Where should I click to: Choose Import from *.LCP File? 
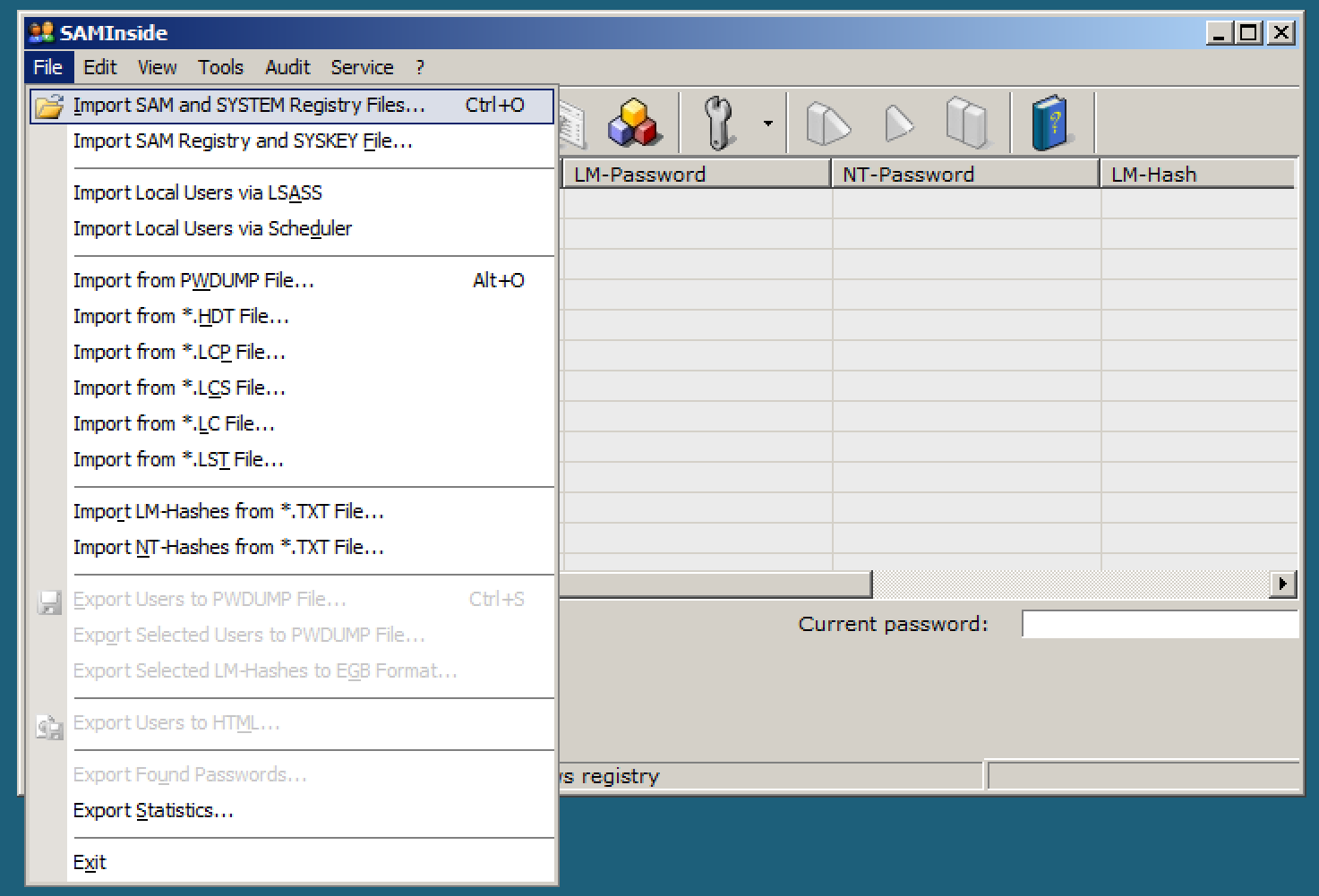292,353
